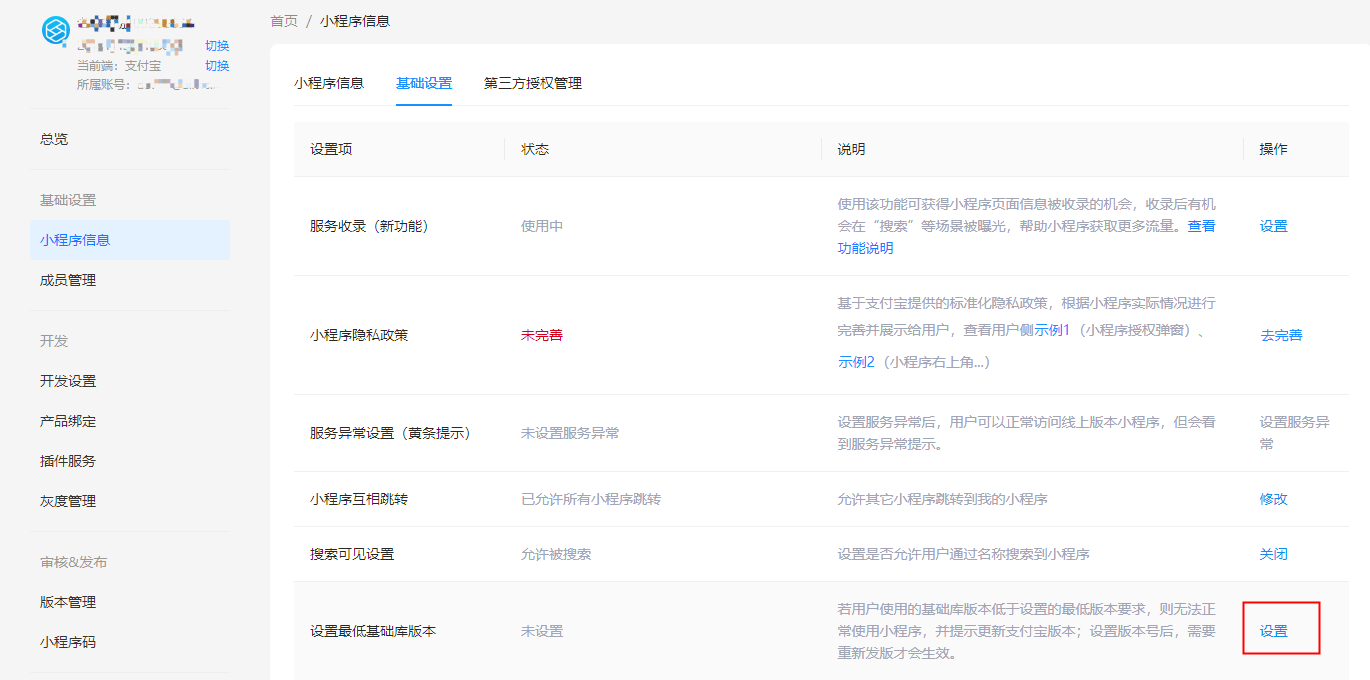Open 产品绑定 sidebar item
1370x680 pixels.
(68, 421)
